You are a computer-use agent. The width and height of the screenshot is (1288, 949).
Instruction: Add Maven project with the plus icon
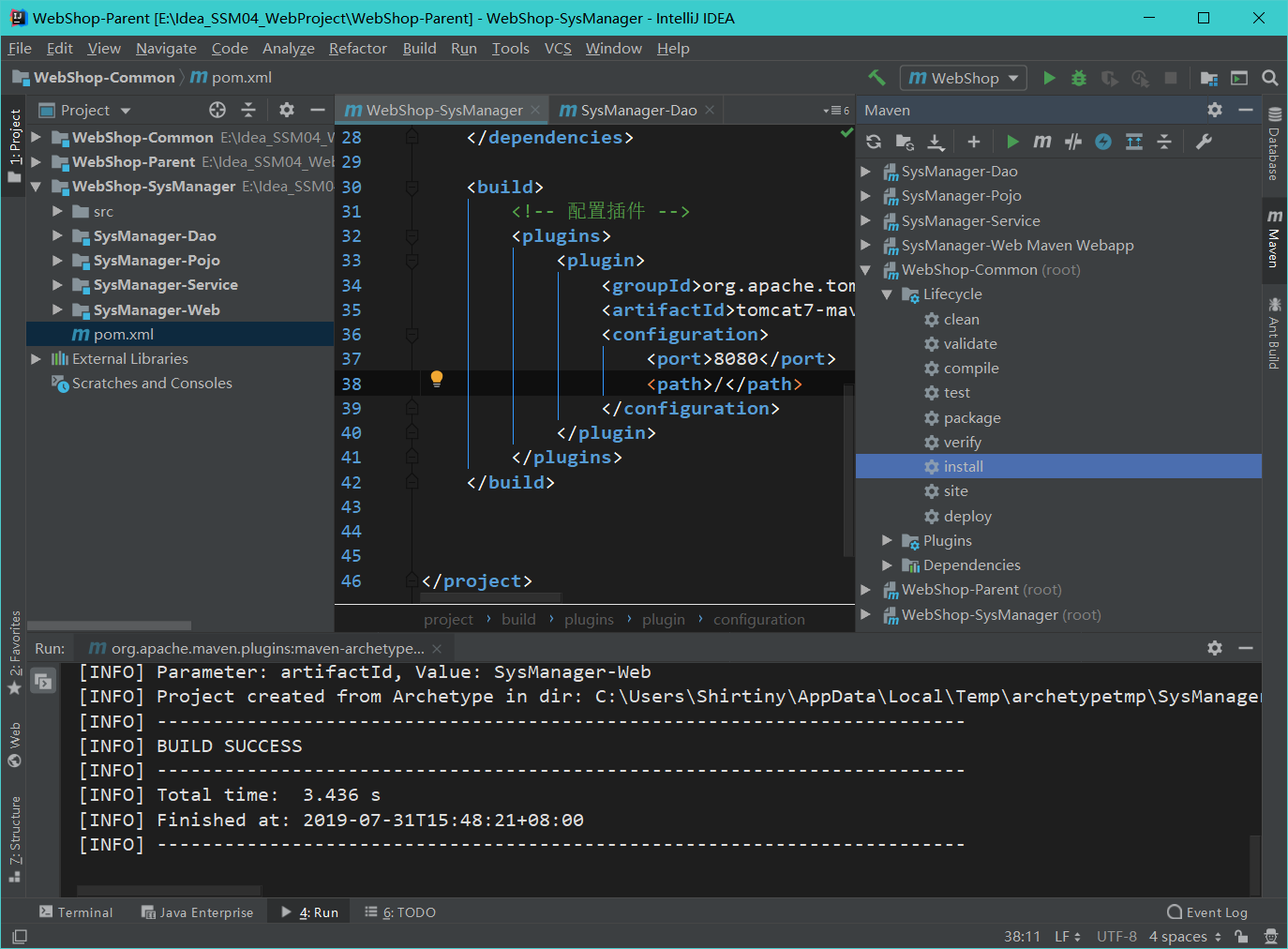coord(974,142)
